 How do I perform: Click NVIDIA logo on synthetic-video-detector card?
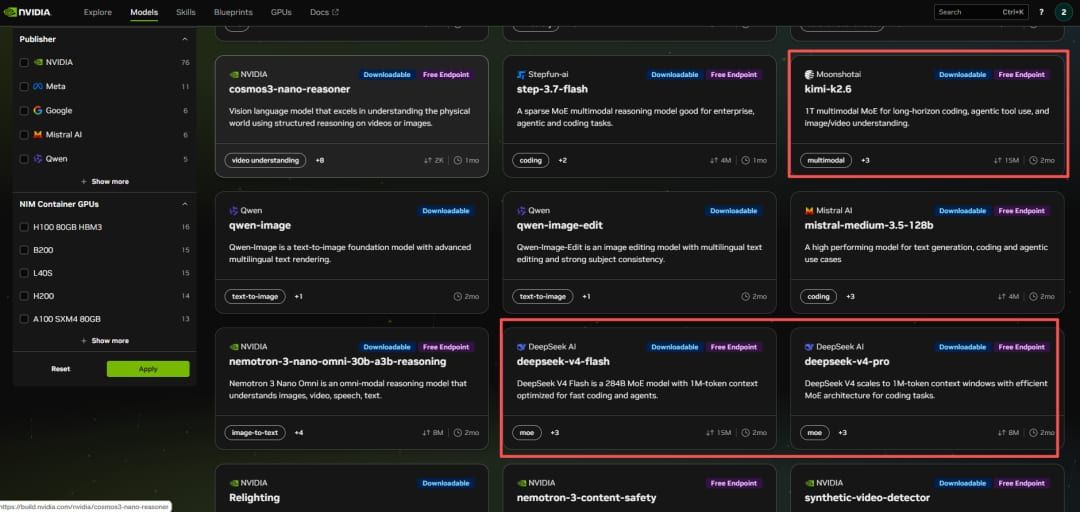pyautogui.click(x=809, y=484)
